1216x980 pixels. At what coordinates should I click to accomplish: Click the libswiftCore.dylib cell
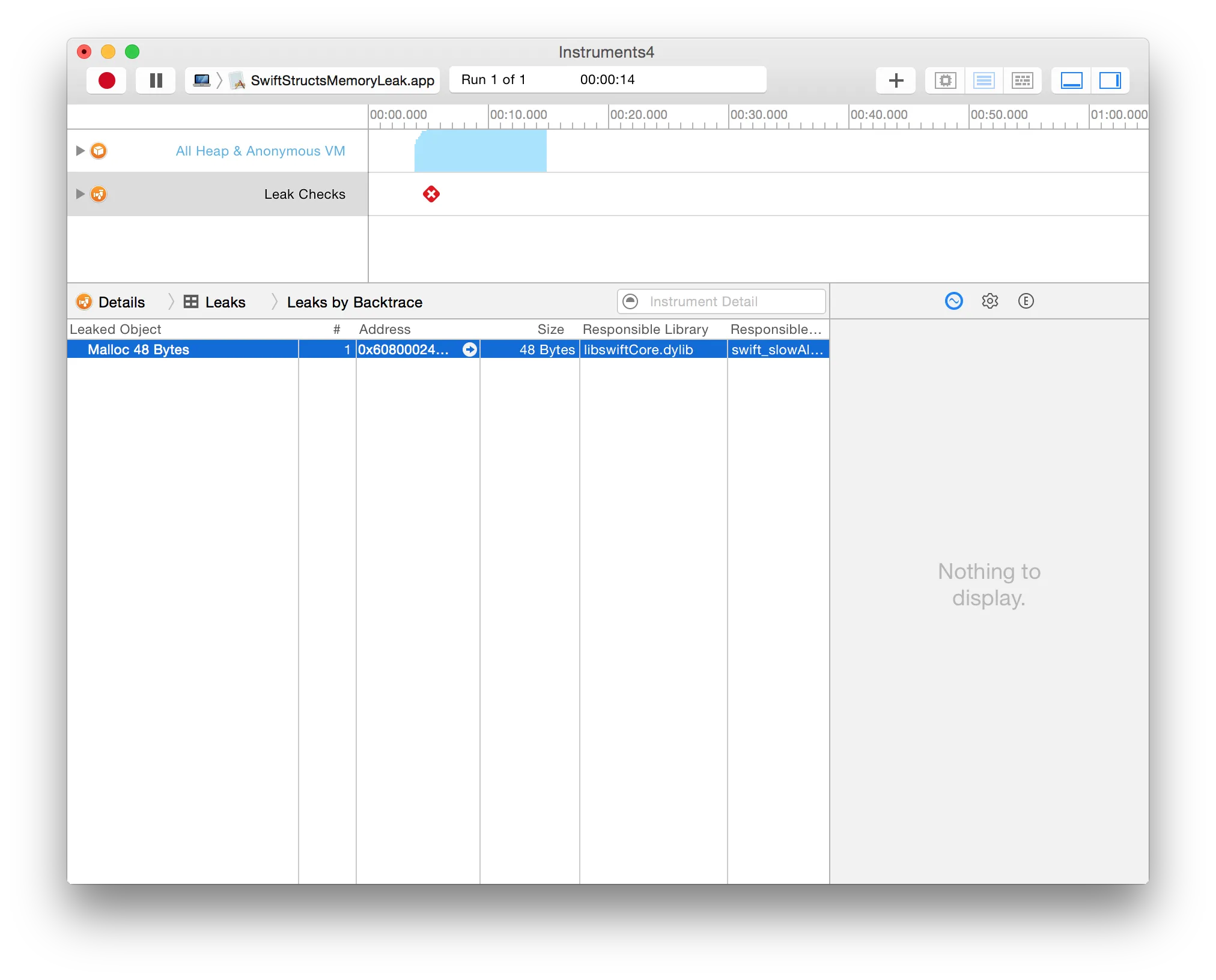point(654,349)
